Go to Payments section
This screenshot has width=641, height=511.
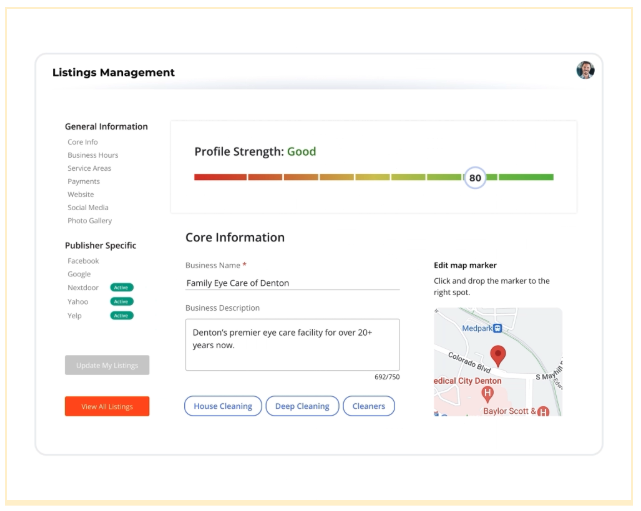click(83, 181)
